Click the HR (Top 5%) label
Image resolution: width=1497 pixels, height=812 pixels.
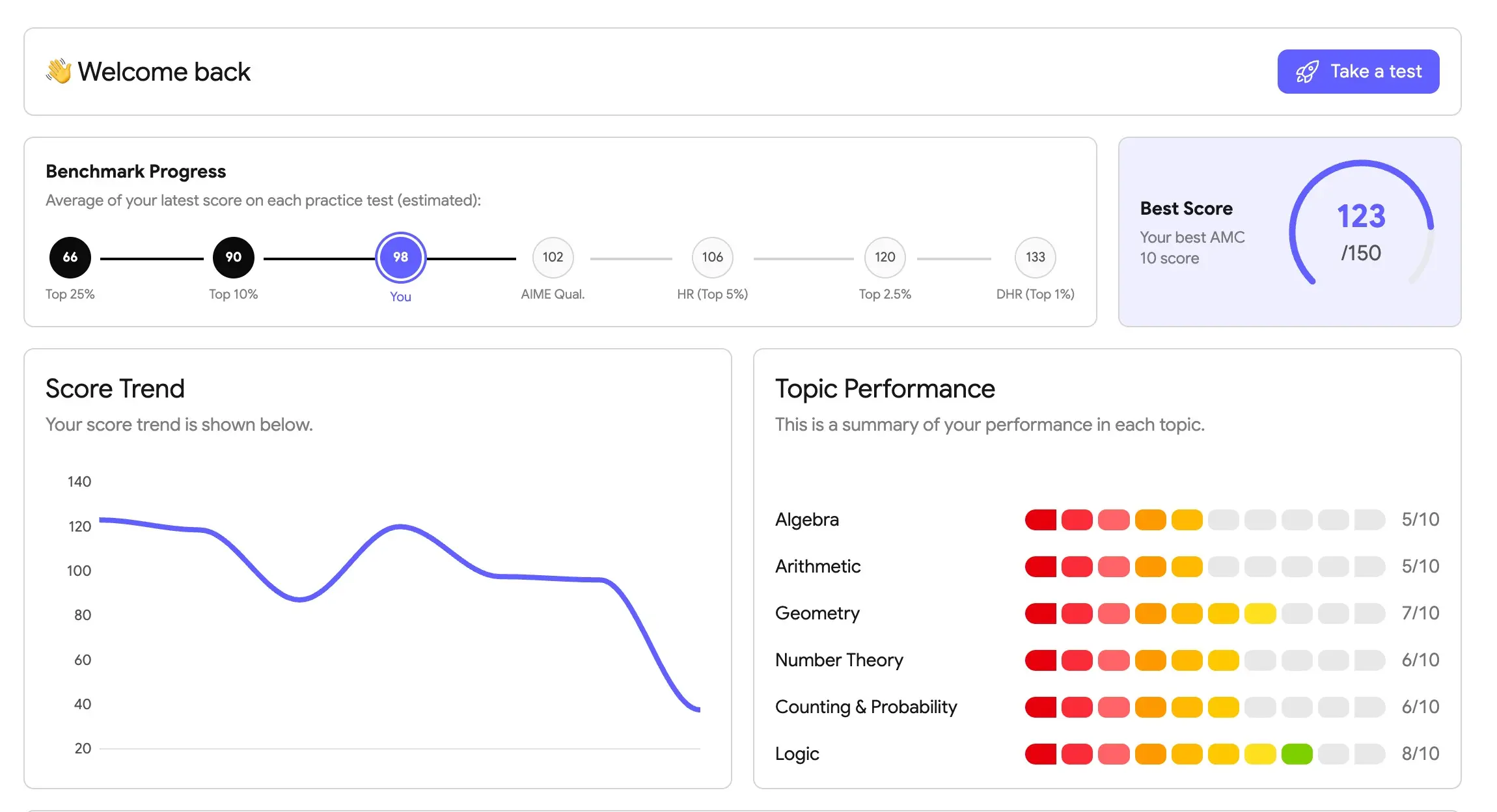712,294
